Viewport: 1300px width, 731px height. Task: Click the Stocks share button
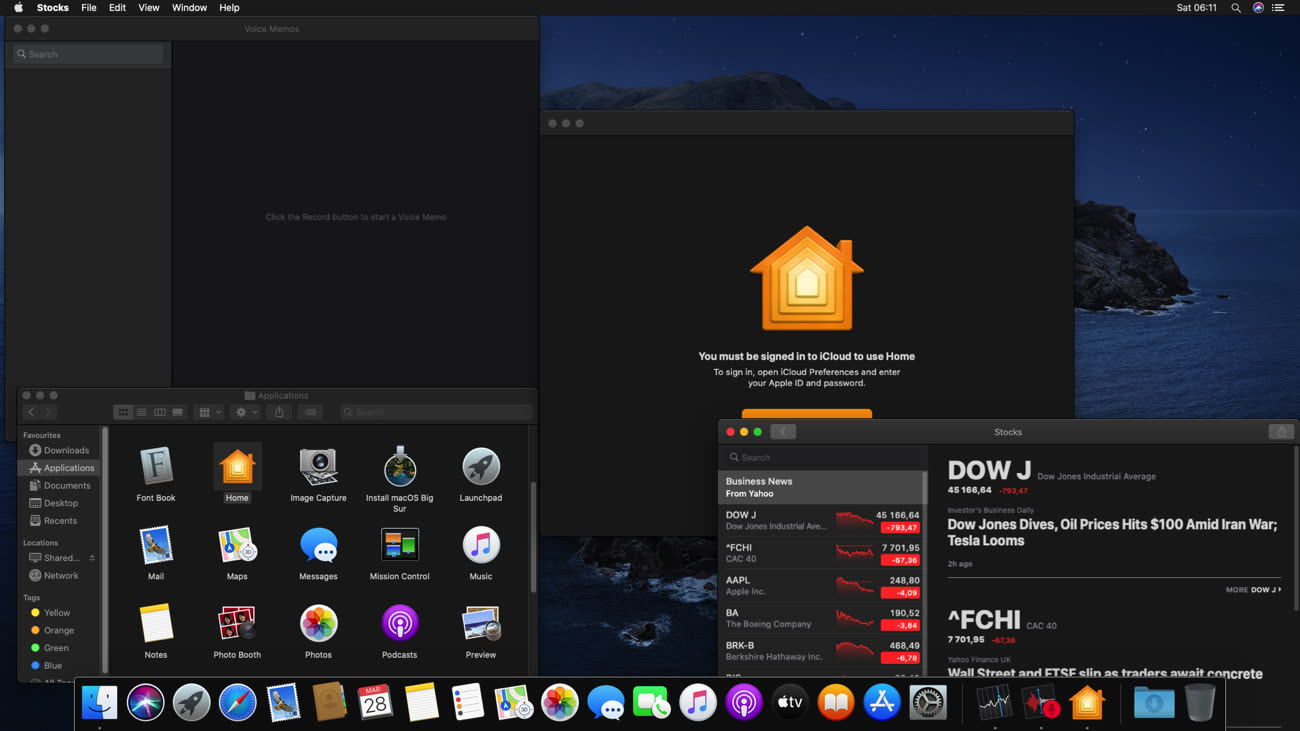(1281, 432)
